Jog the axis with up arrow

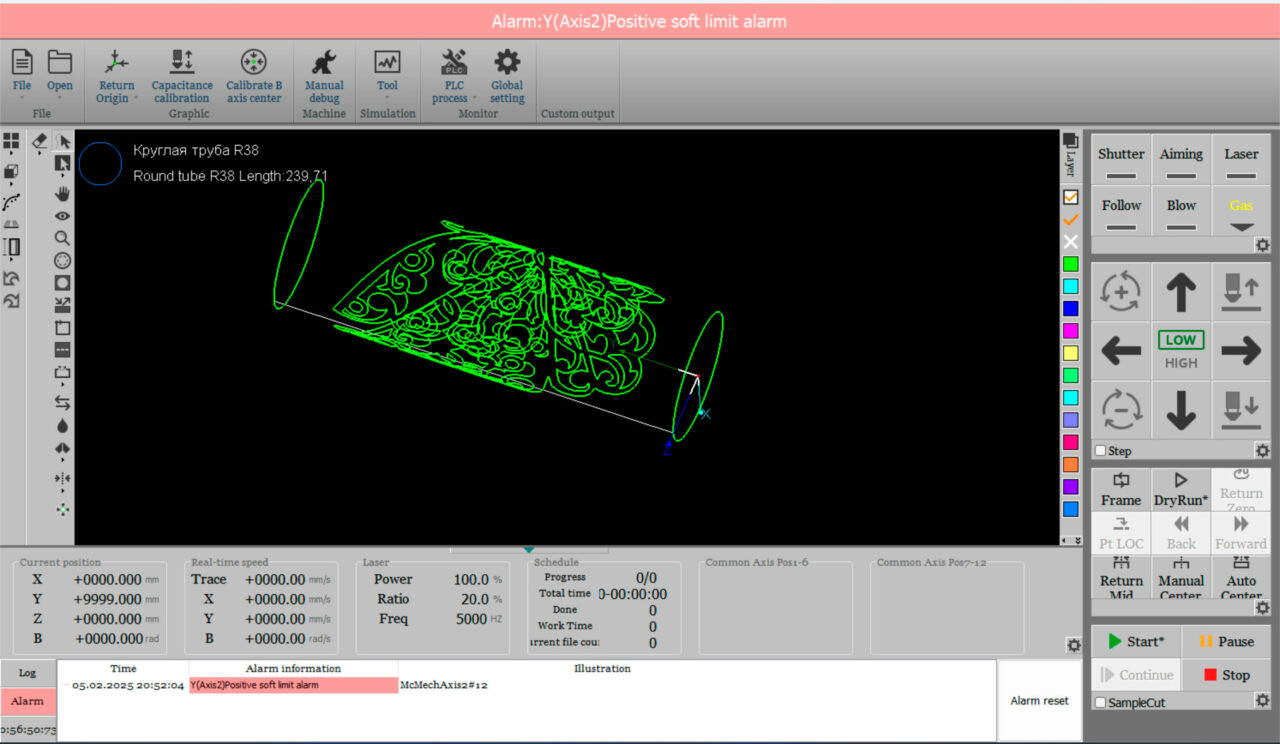pyautogui.click(x=1181, y=293)
